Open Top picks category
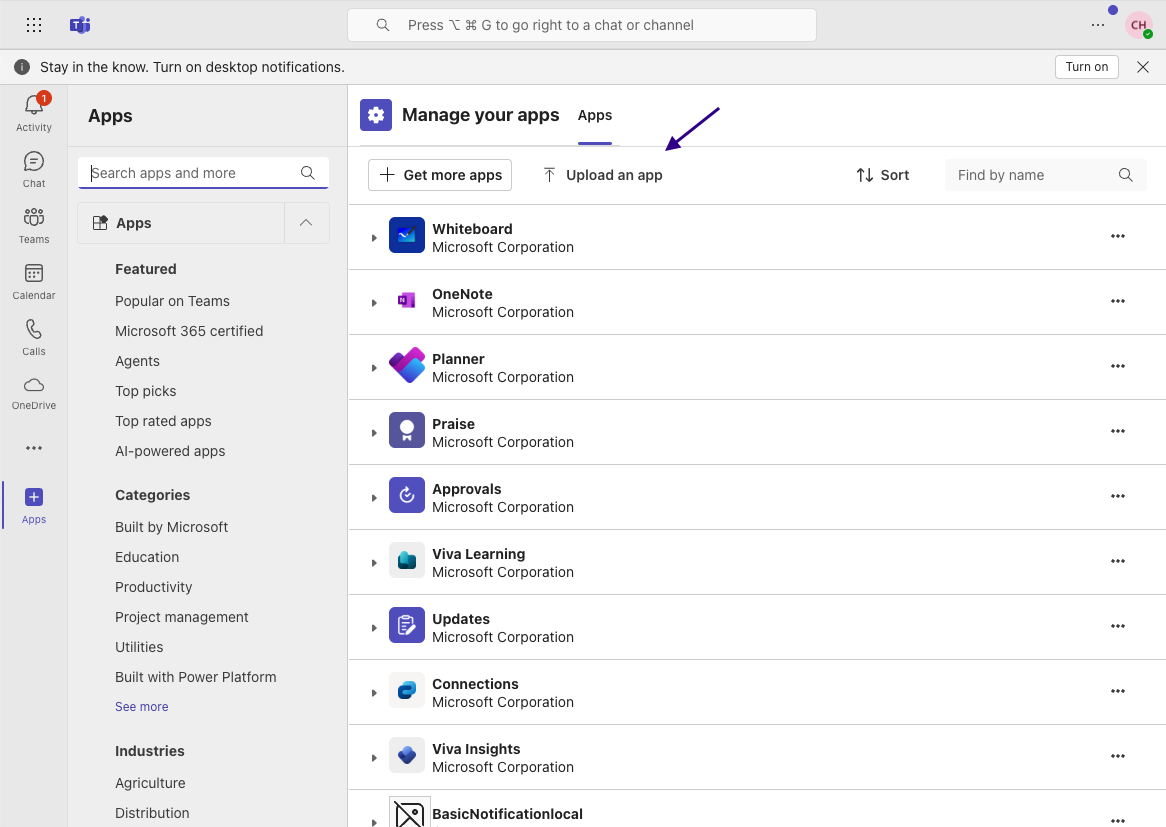Viewport: 1166px width, 827px height. coord(146,391)
